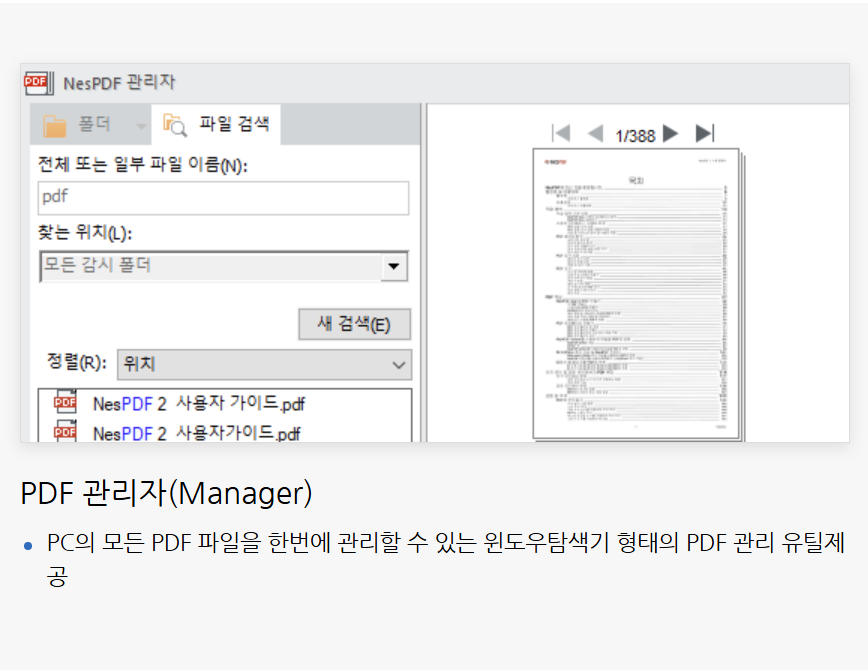Click the arrow of 모든 감시 폴더 dropdown
This screenshot has height=672, width=868.
point(394,266)
